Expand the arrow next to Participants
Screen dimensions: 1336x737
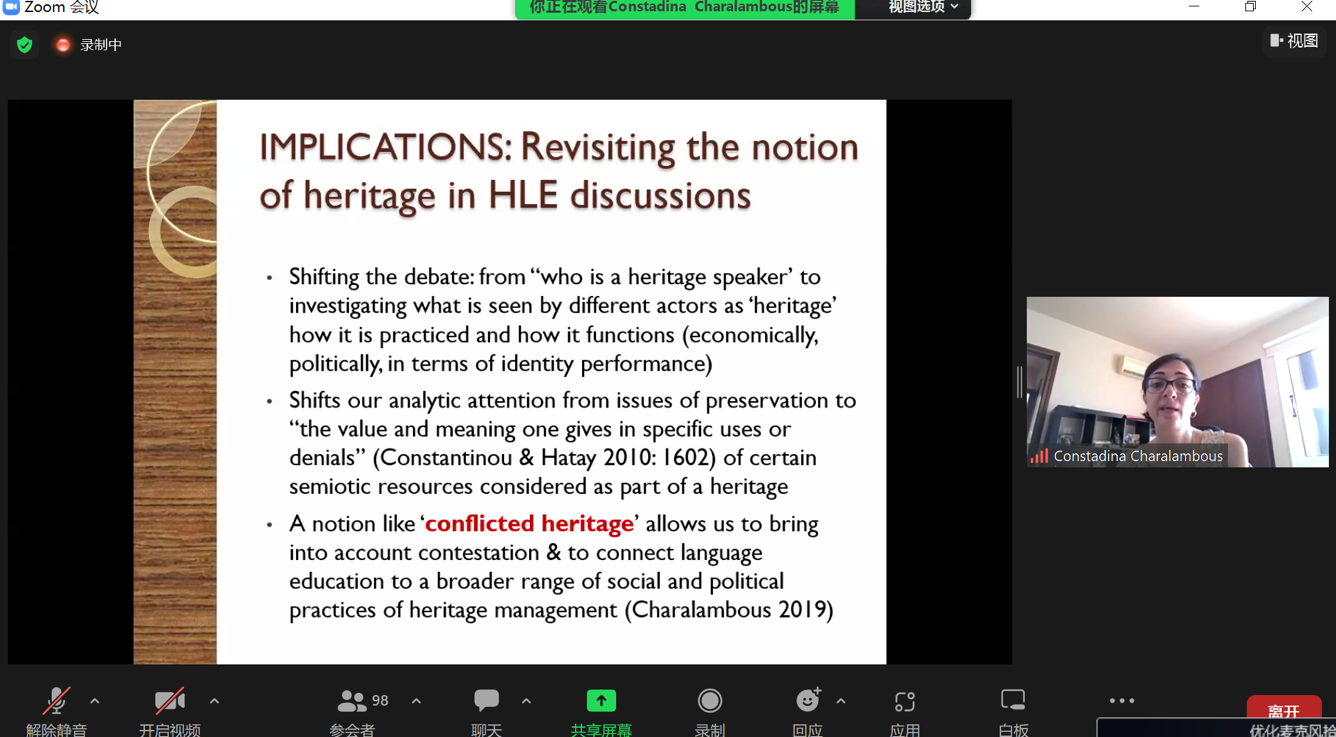416,701
